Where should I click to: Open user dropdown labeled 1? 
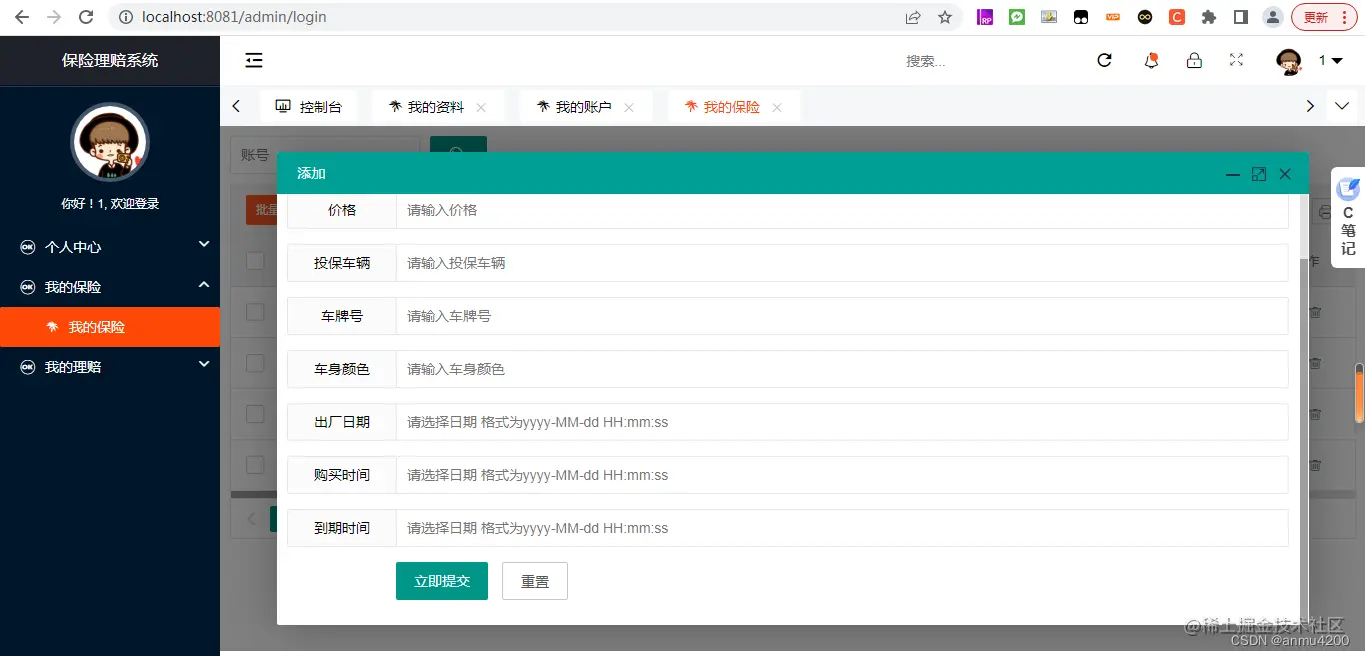coord(1330,61)
